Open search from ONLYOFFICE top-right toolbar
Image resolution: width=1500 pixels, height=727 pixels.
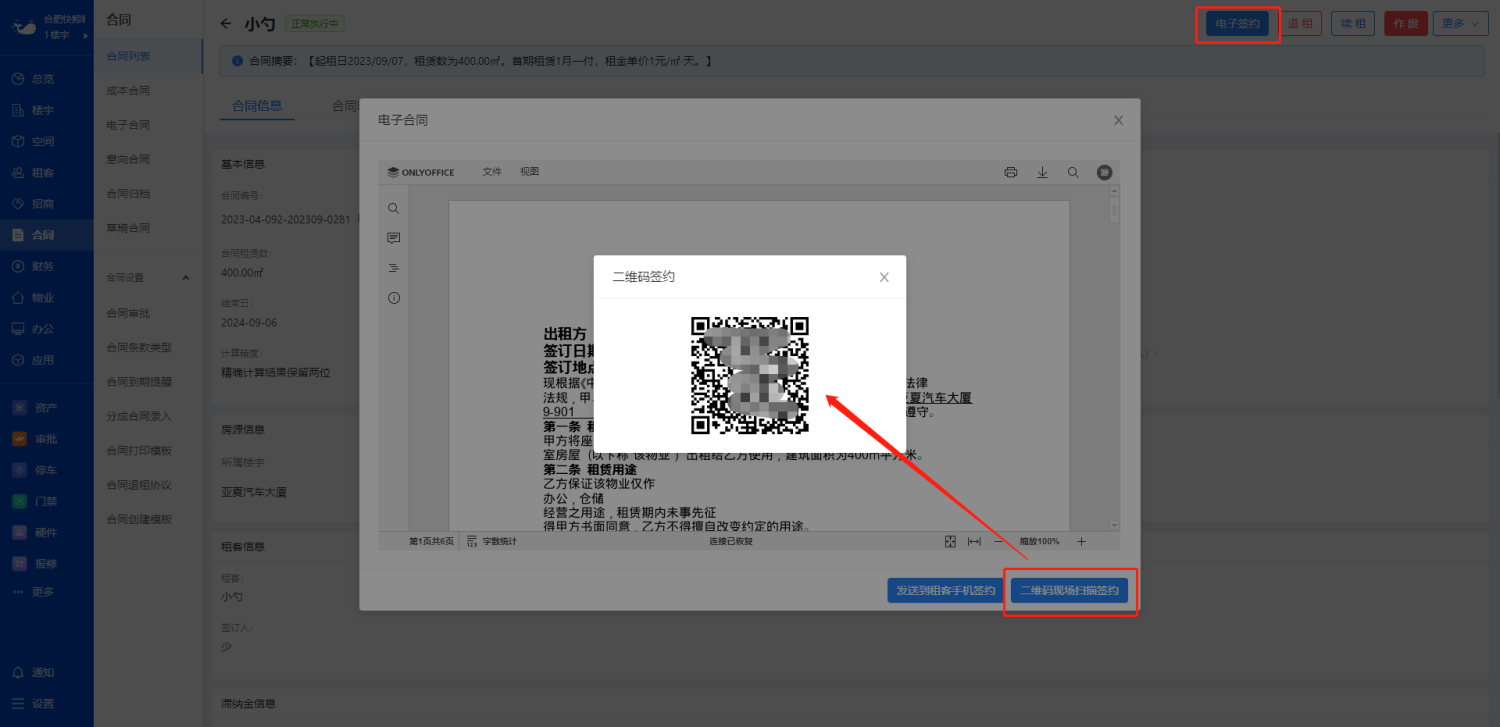(x=1073, y=172)
